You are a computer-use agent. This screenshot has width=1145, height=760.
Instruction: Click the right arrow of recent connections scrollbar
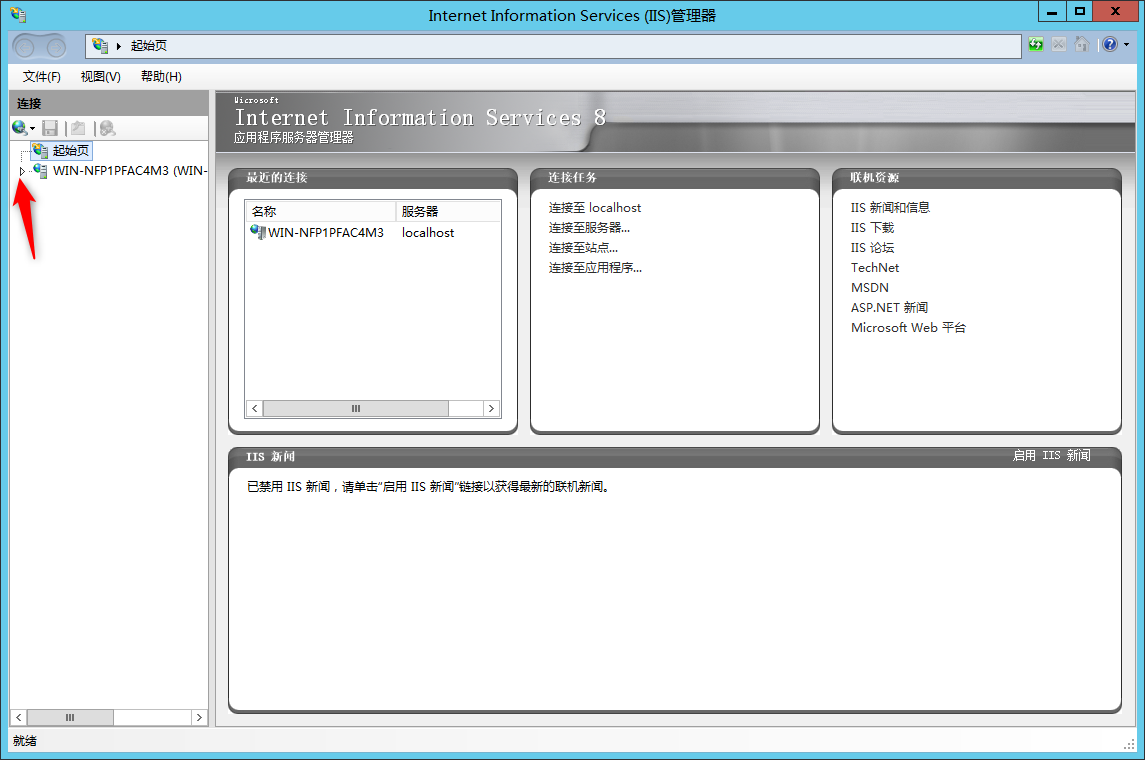(491, 409)
